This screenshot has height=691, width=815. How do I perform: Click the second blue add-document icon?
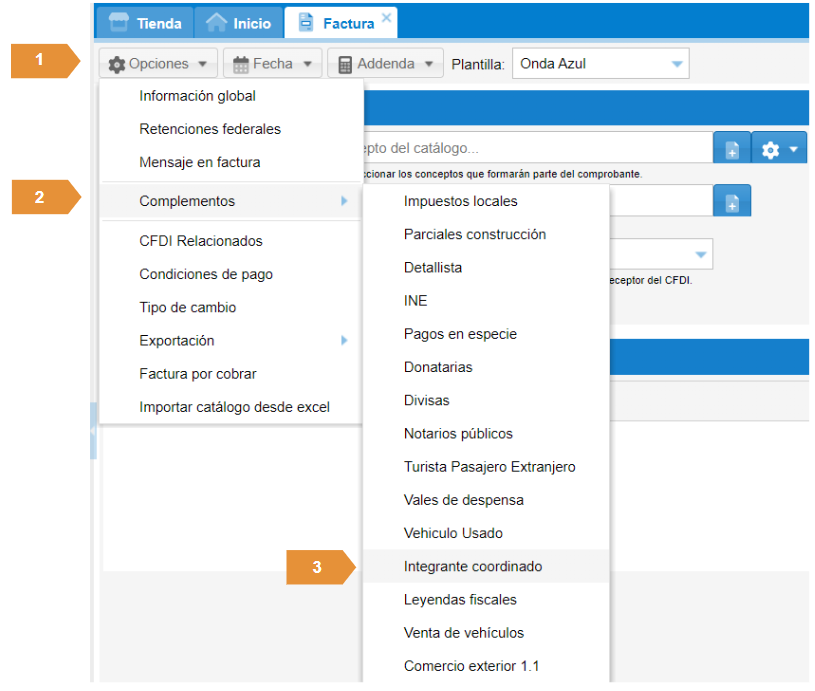click(x=732, y=201)
